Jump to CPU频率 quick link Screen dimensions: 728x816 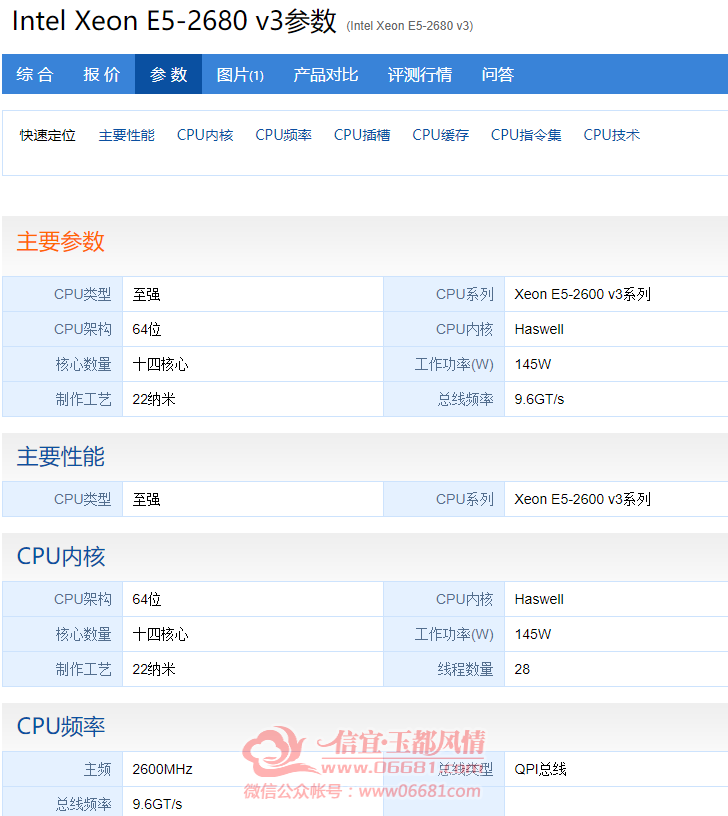tap(283, 135)
